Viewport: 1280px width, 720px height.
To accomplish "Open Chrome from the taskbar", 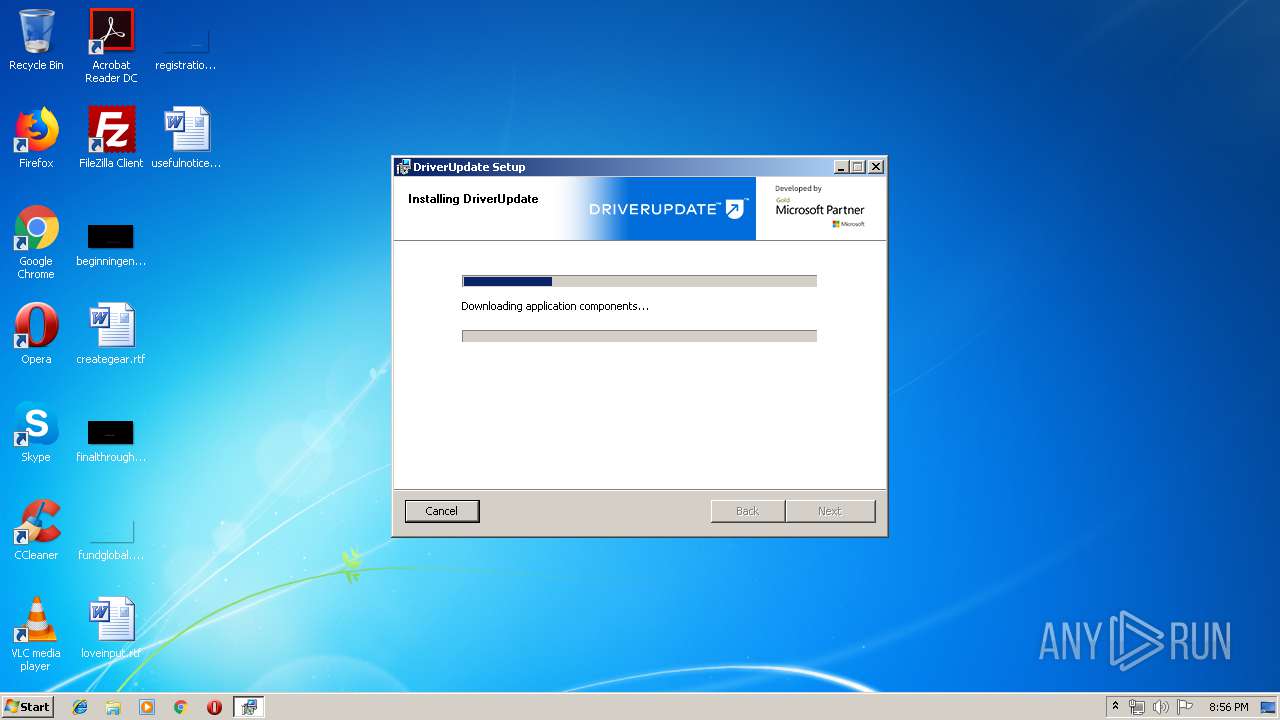I will [181, 707].
